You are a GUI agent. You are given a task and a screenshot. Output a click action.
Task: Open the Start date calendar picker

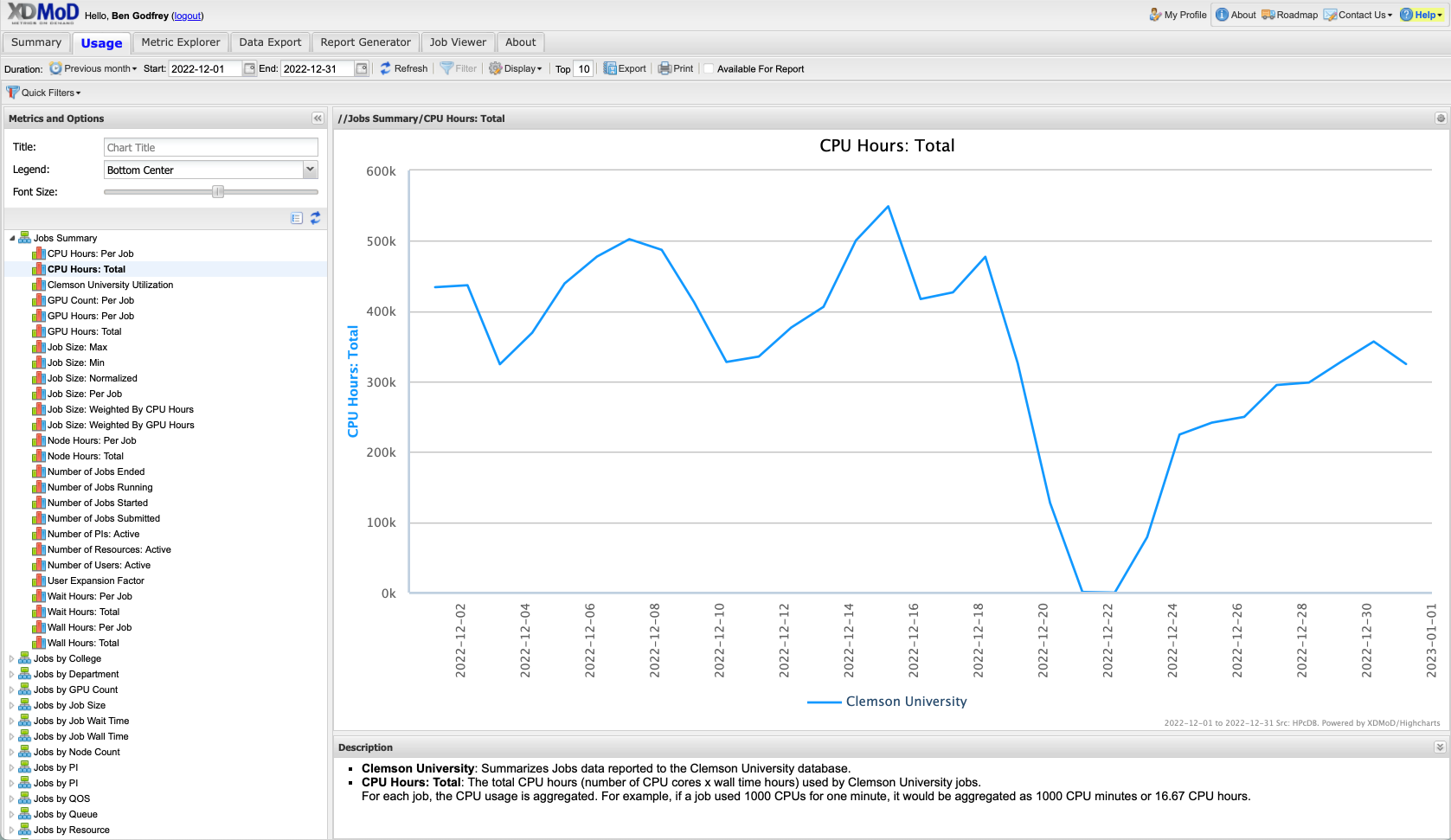point(249,68)
